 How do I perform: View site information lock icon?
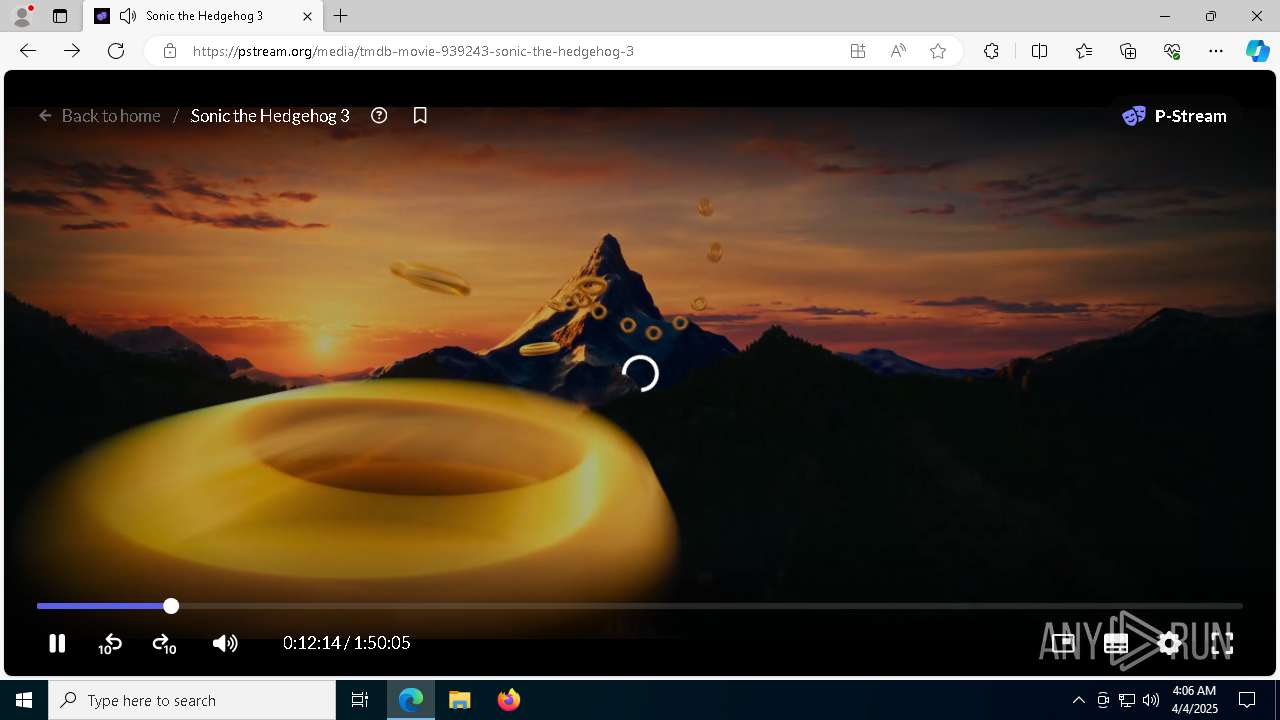pyautogui.click(x=170, y=51)
